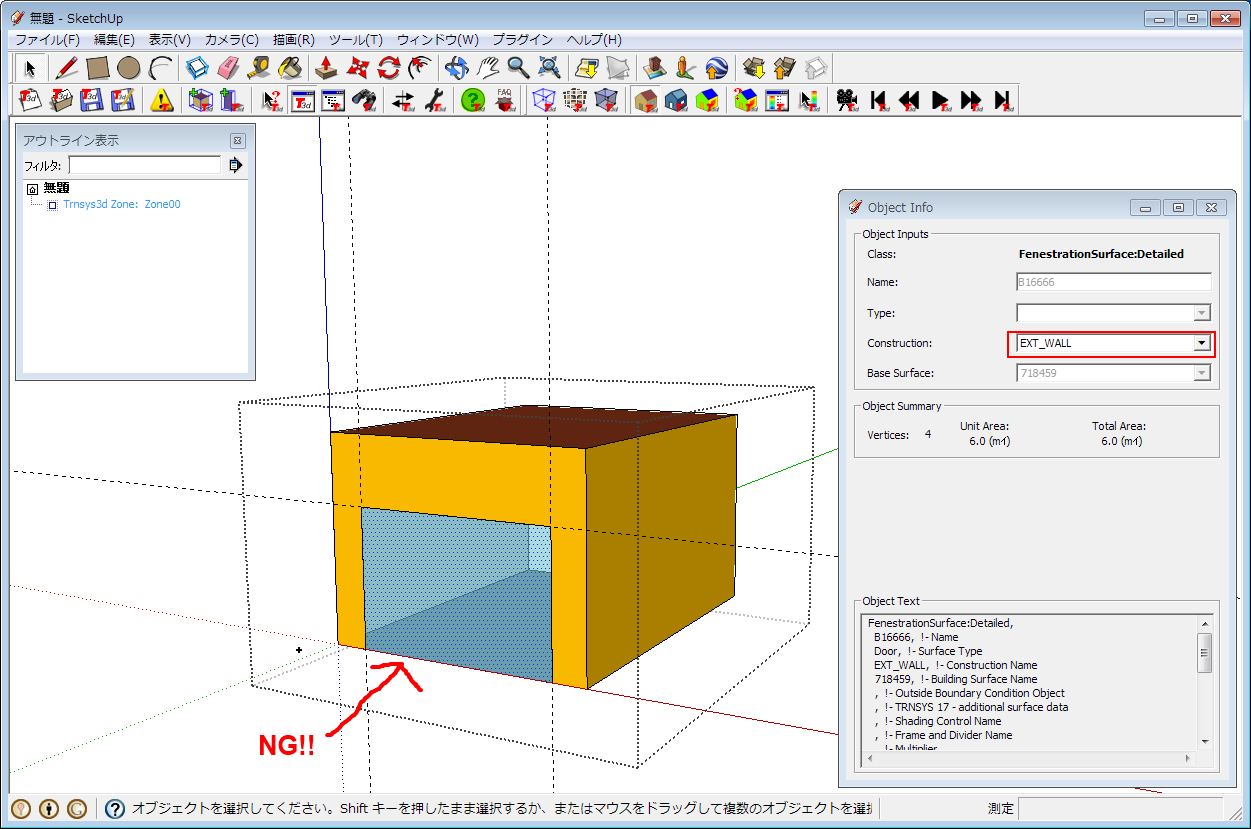Open the FAQ toolbar icon
1251x829 pixels.
point(504,100)
